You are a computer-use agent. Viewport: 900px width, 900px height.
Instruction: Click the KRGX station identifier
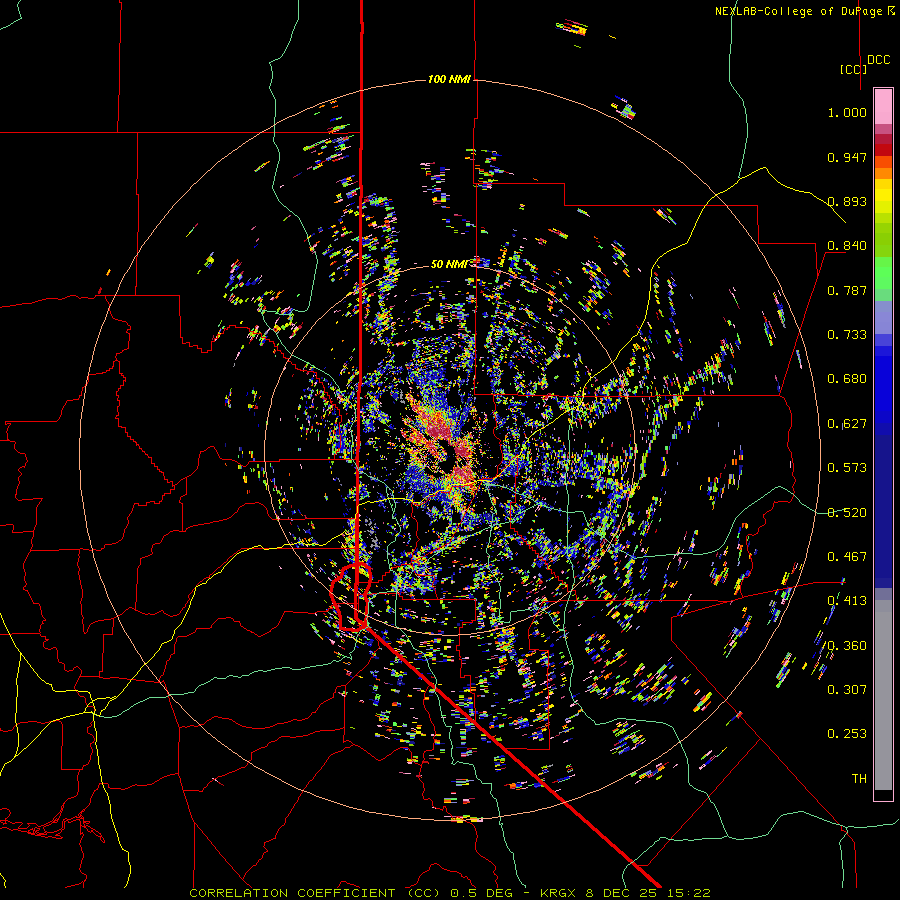pyautogui.click(x=560, y=893)
